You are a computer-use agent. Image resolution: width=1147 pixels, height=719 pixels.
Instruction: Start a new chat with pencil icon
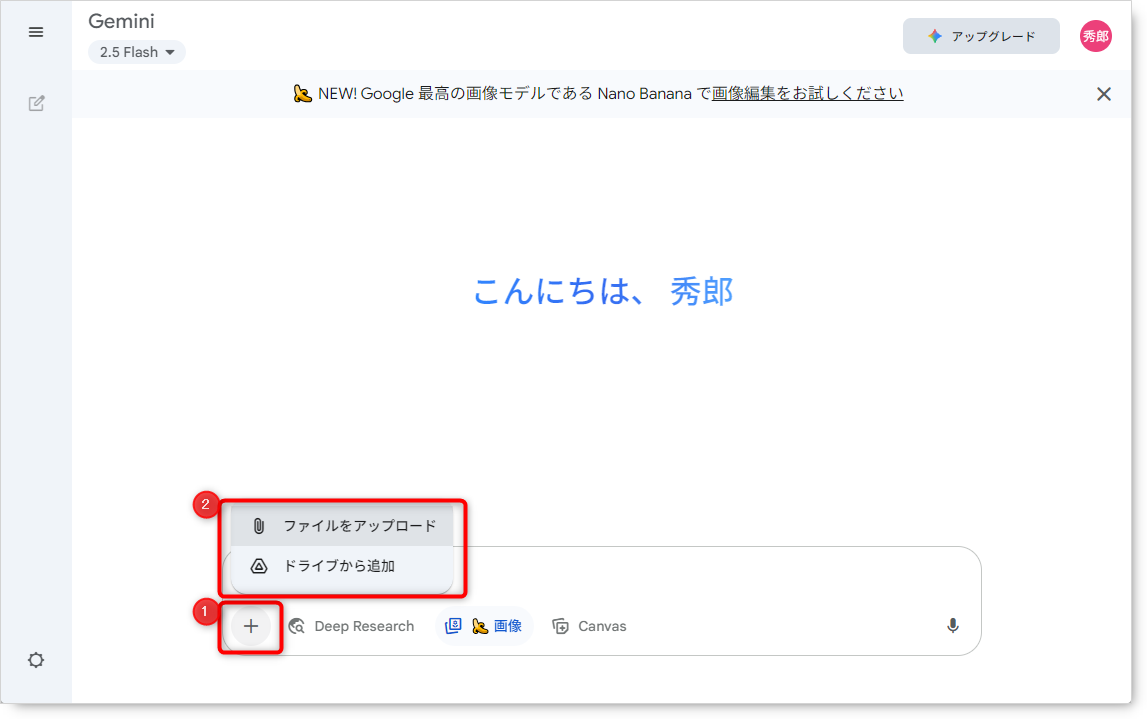(36, 103)
